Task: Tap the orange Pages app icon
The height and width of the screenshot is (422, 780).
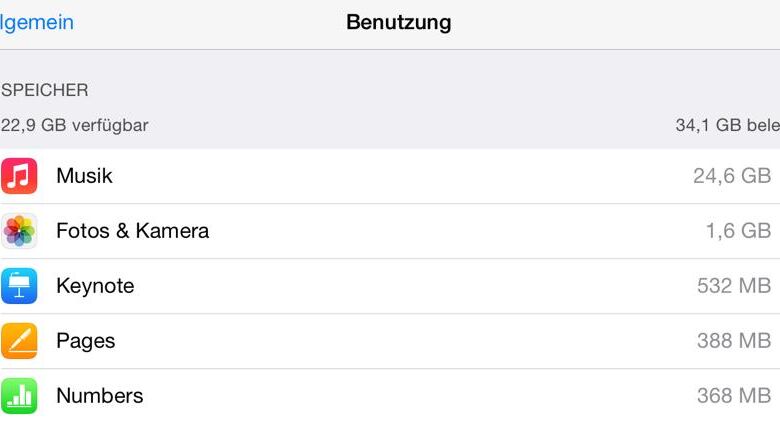Action: click(19, 341)
